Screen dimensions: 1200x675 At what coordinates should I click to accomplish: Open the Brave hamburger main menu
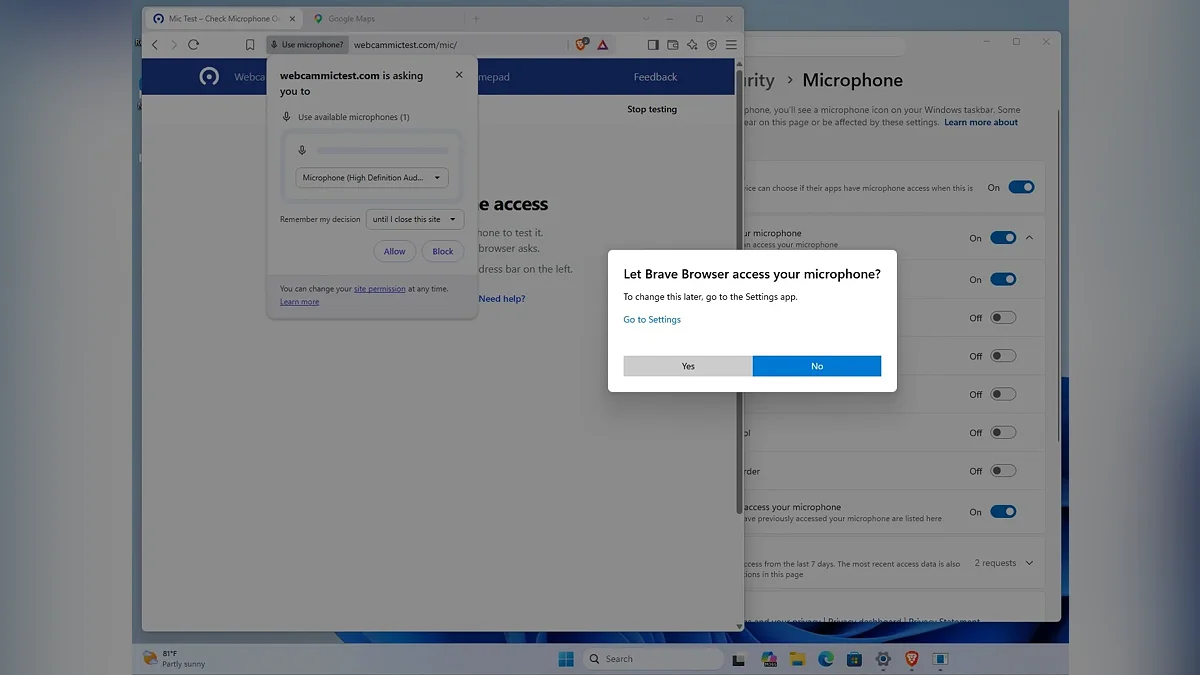coord(731,45)
